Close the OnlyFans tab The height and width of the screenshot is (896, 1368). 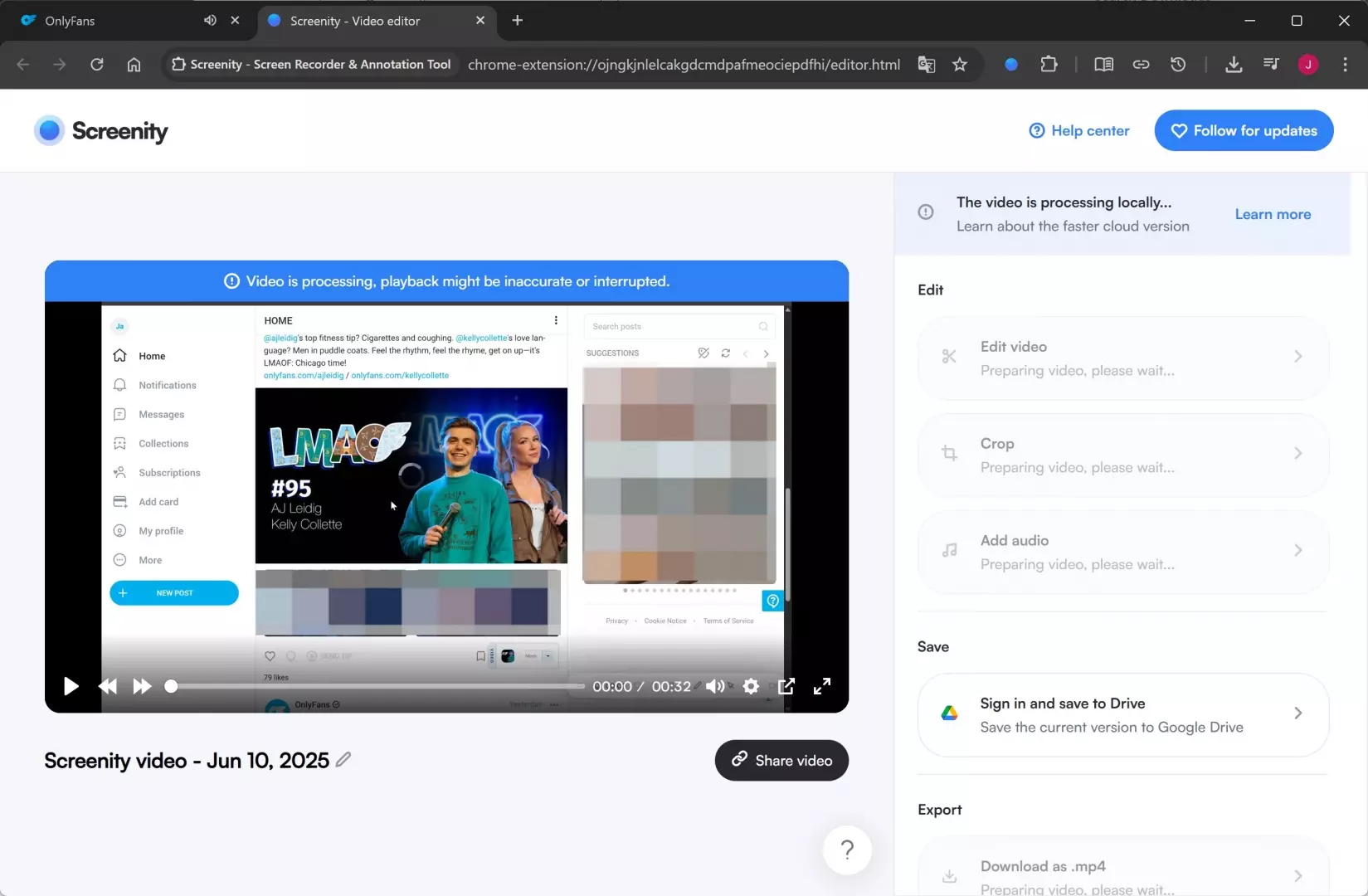236,20
